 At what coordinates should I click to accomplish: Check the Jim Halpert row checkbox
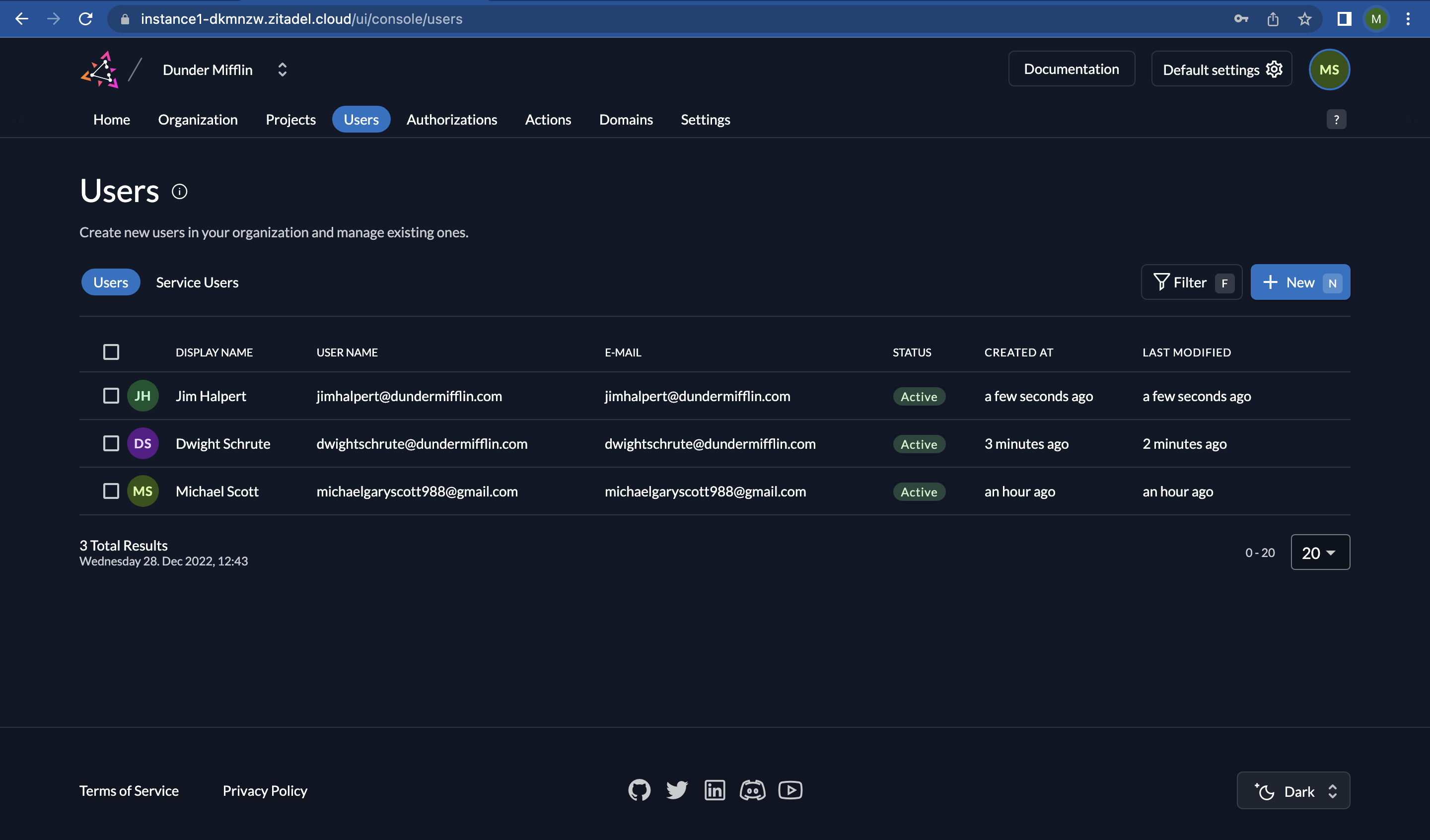[x=111, y=396]
